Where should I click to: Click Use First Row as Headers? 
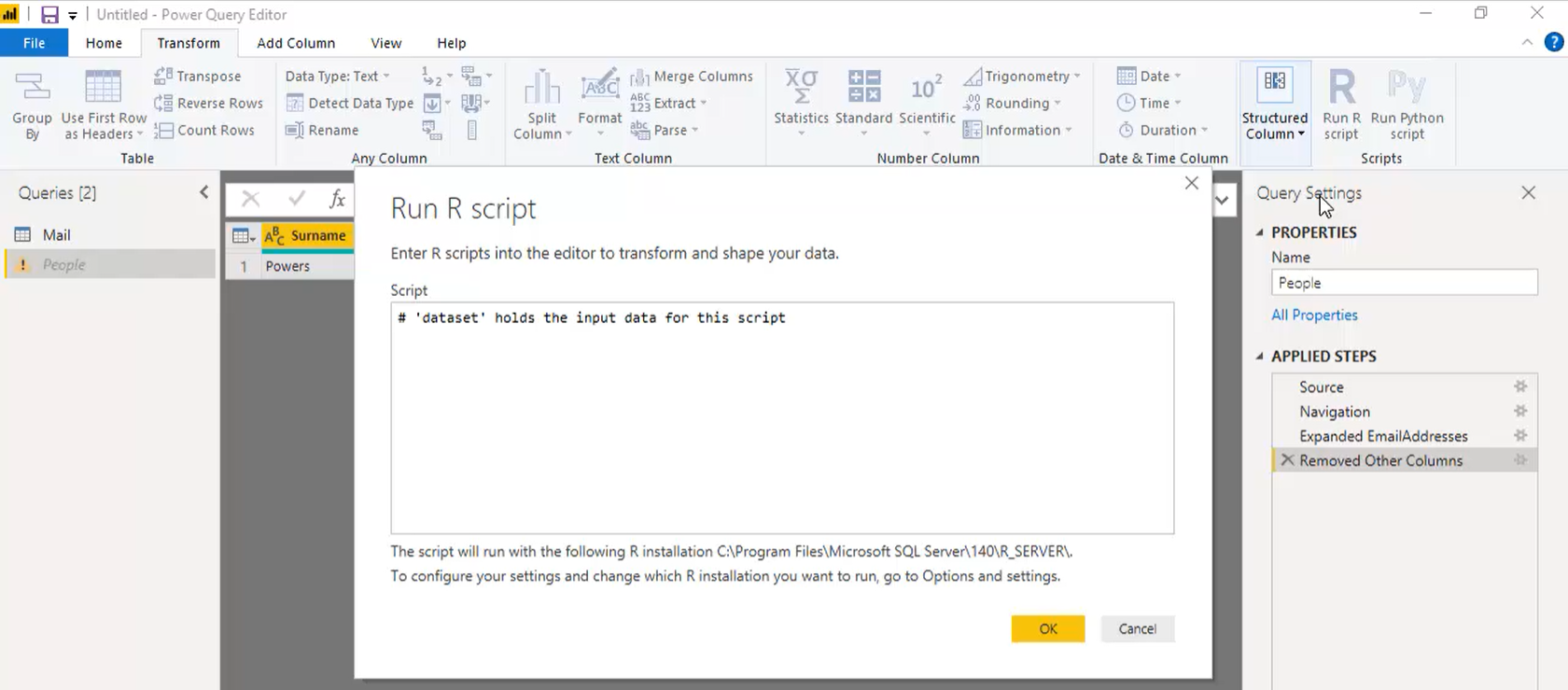coord(104,105)
